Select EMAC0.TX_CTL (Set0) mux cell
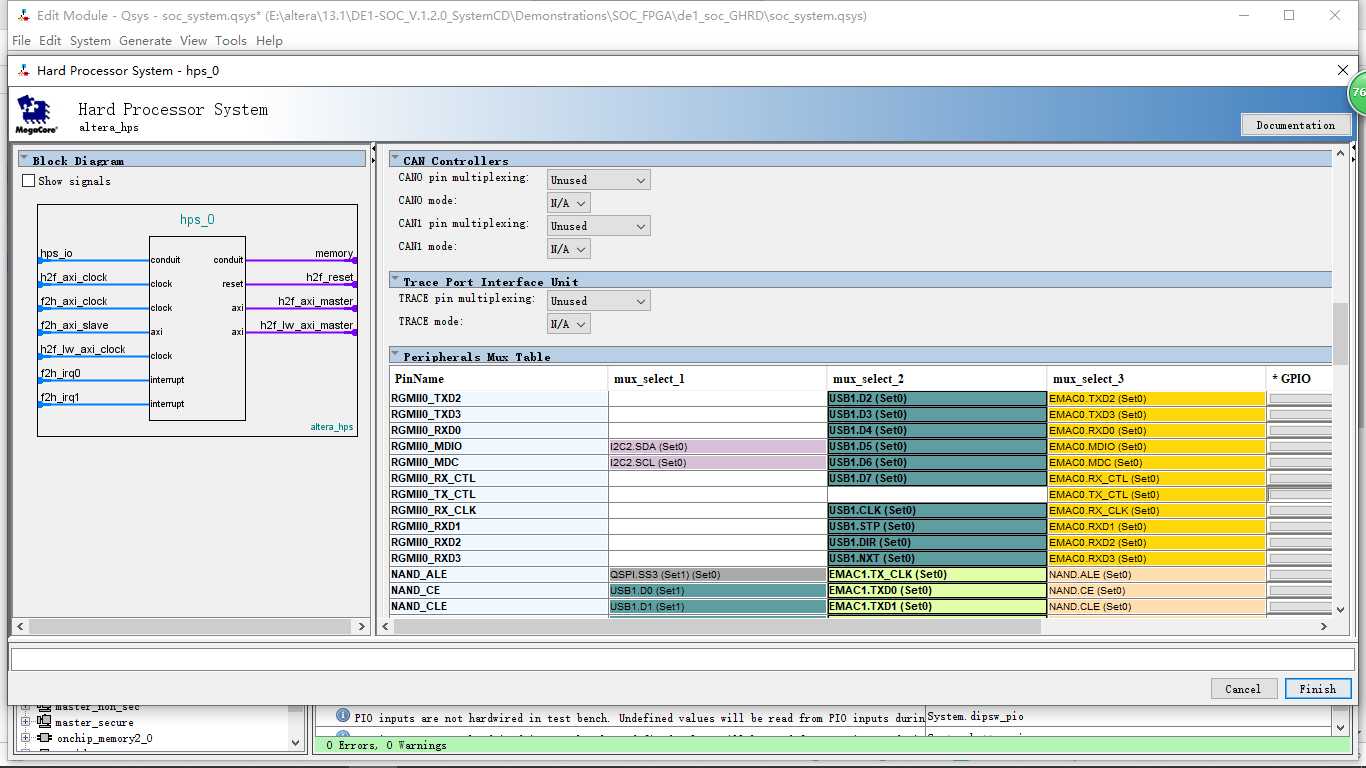 click(x=1157, y=494)
